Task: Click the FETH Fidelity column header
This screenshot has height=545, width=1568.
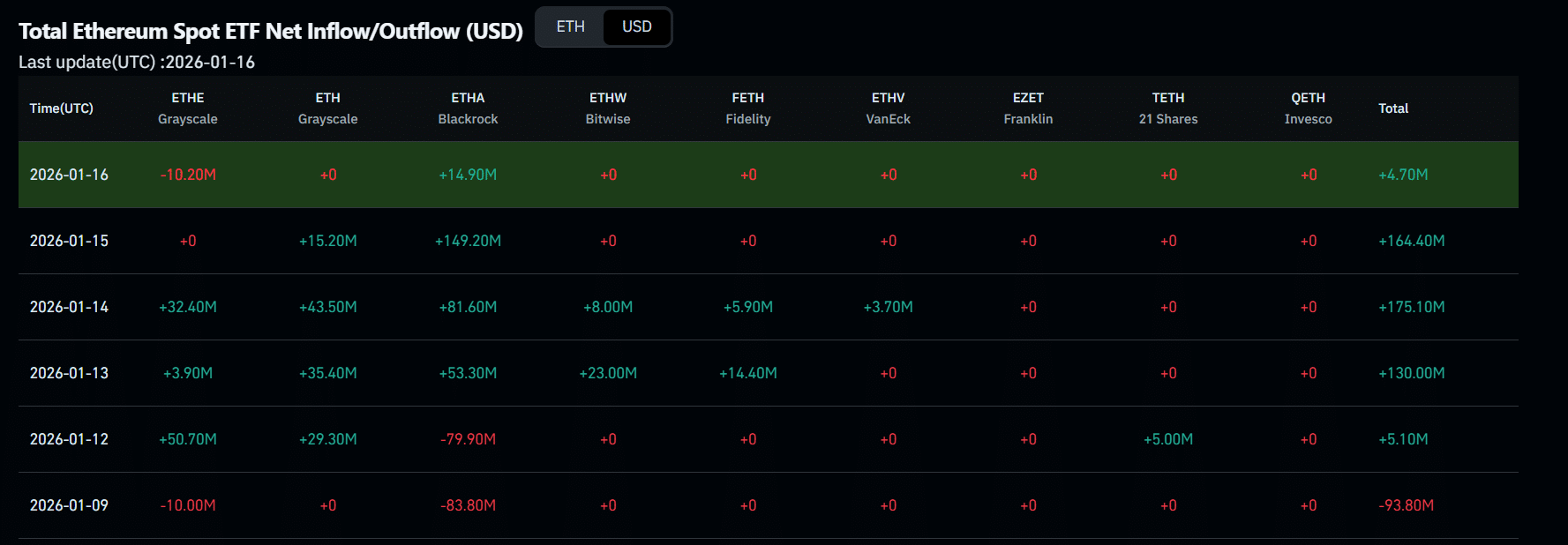Action: pos(747,108)
